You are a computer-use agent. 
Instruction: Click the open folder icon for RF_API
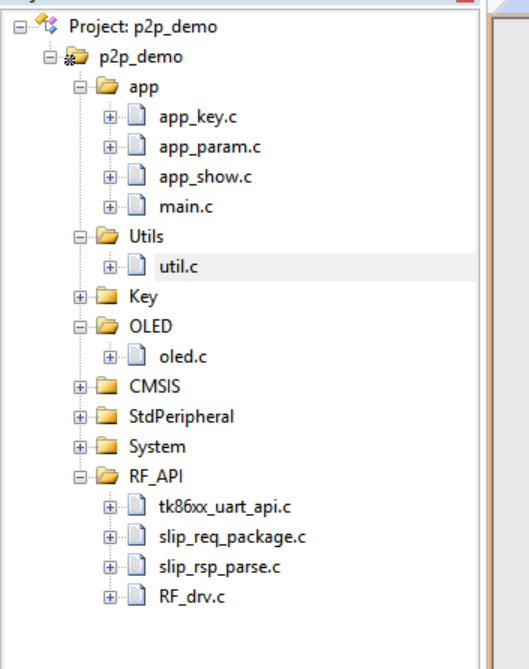click(107, 475)
